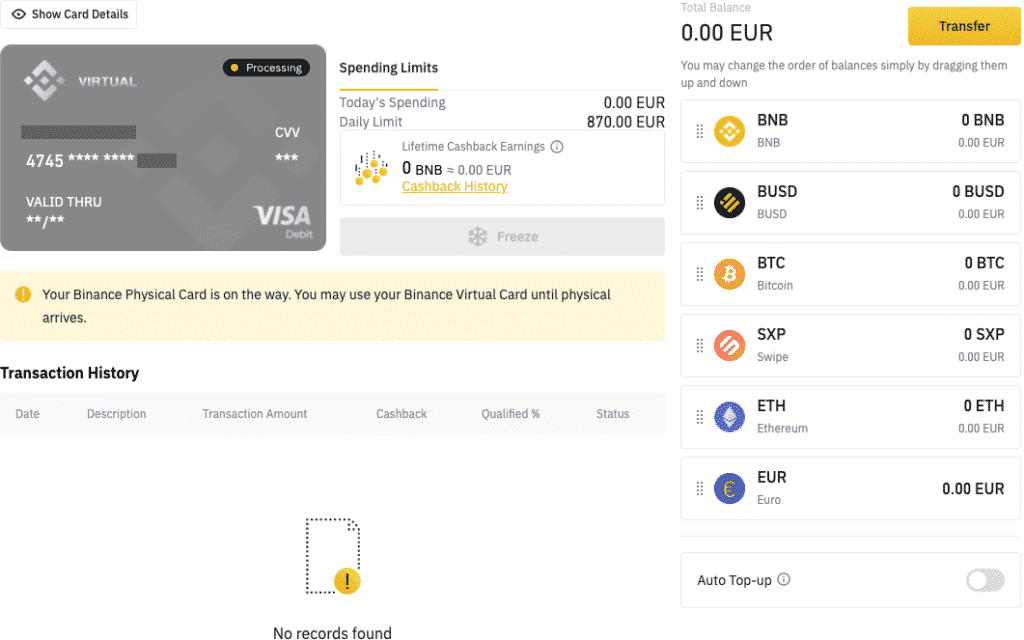Click the Bitcoin logo icon
Screen dimensions: 1024x640
tap(729, 274)
